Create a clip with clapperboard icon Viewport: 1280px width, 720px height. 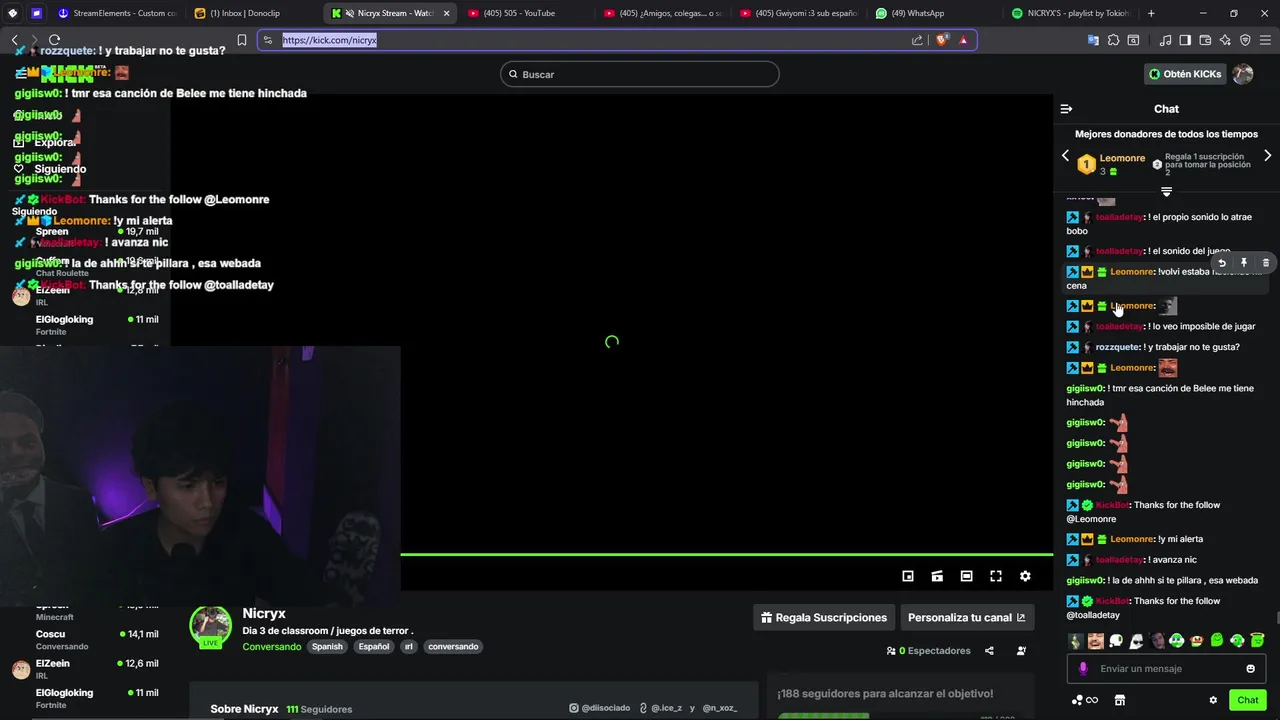click(x=937, y=576)
